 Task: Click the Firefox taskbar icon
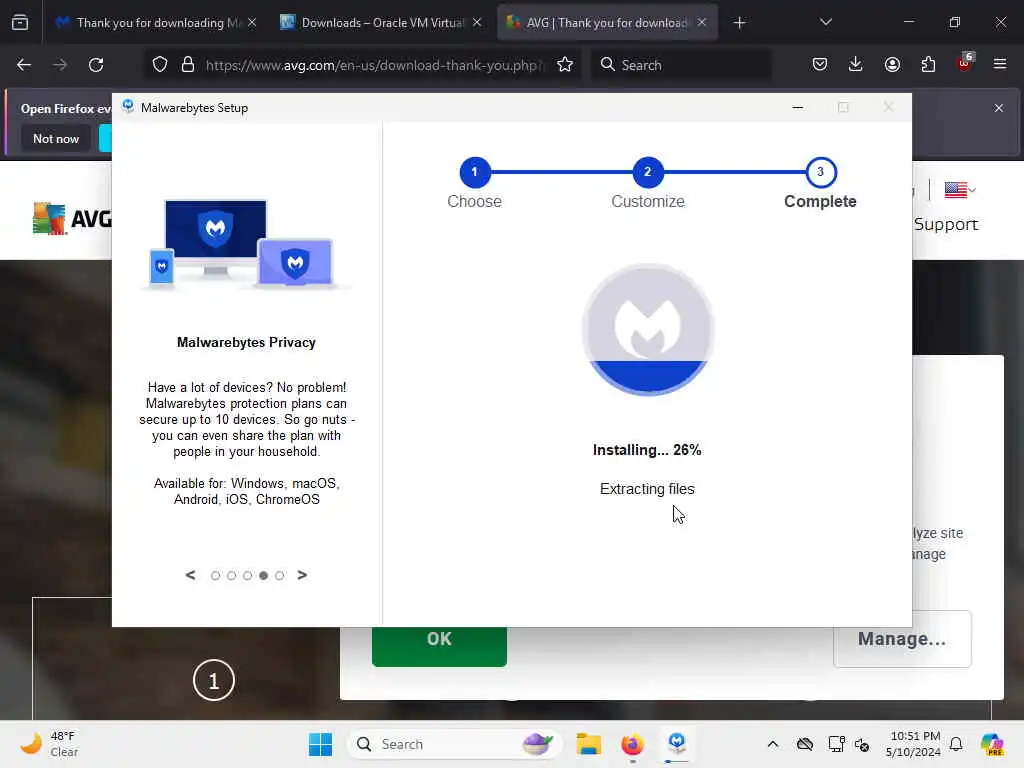(632, 744)
